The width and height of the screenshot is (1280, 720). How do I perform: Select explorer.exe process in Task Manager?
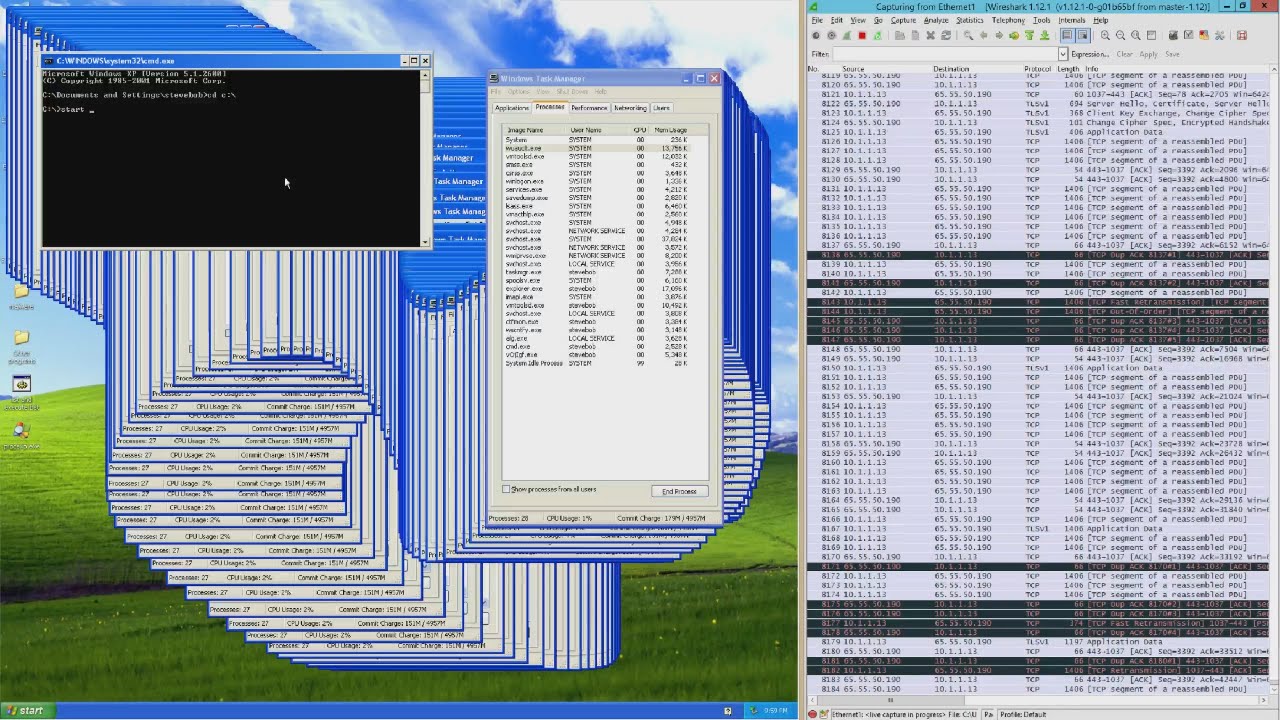[597, 289]
